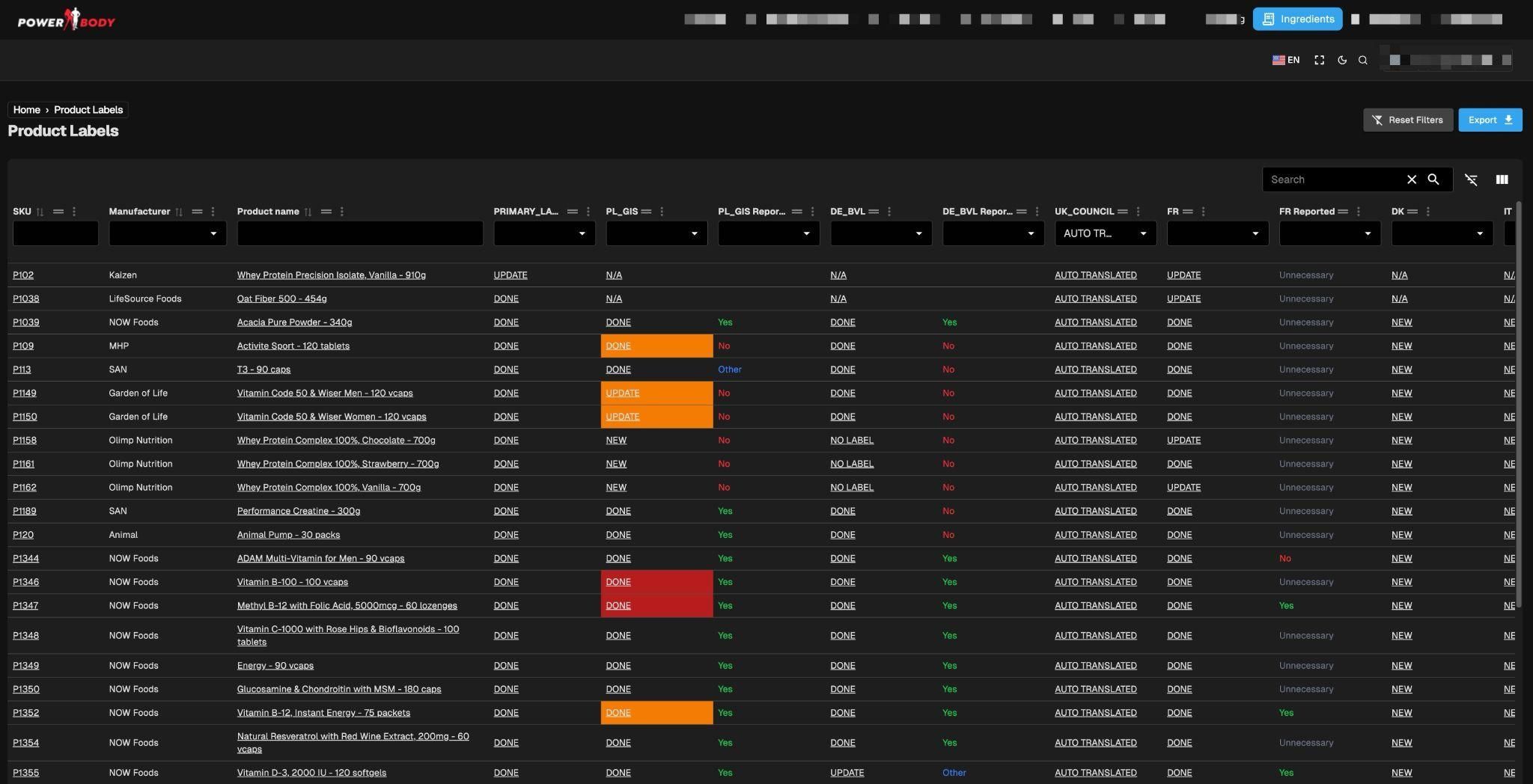Sort the Manufacturer column

click(x=179, y=212)
